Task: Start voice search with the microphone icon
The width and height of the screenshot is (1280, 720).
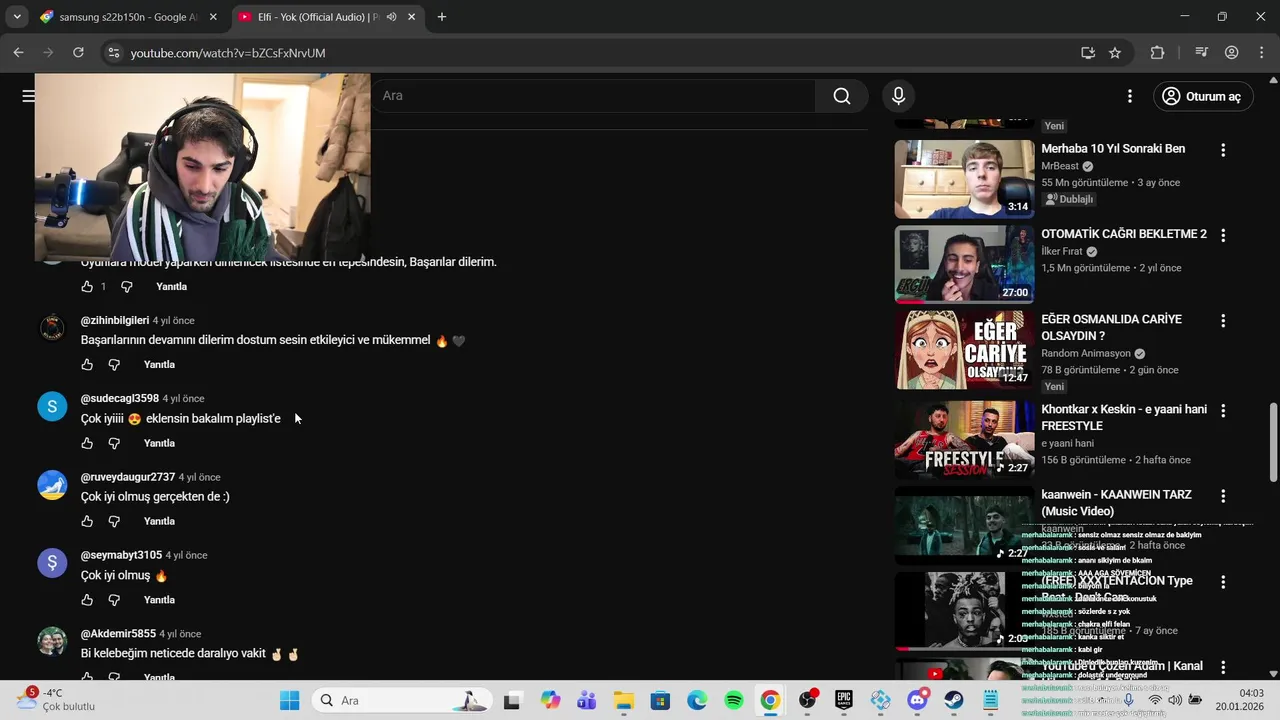Action: [x=898, y=96]
